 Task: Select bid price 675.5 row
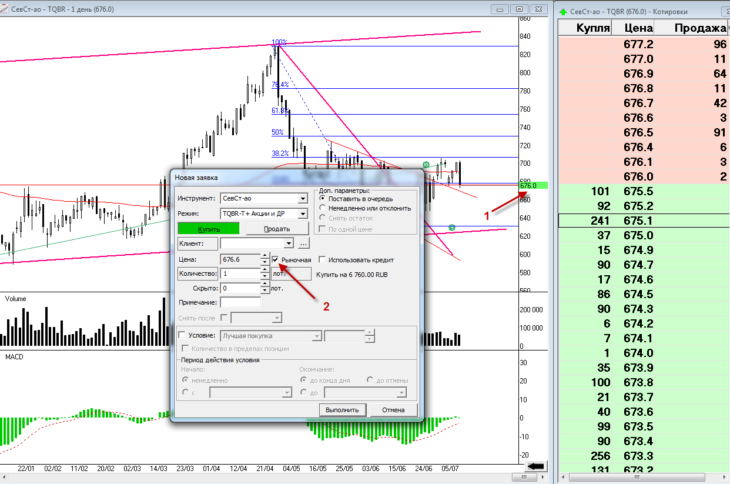pyautogui.click(x=643, y=191)
